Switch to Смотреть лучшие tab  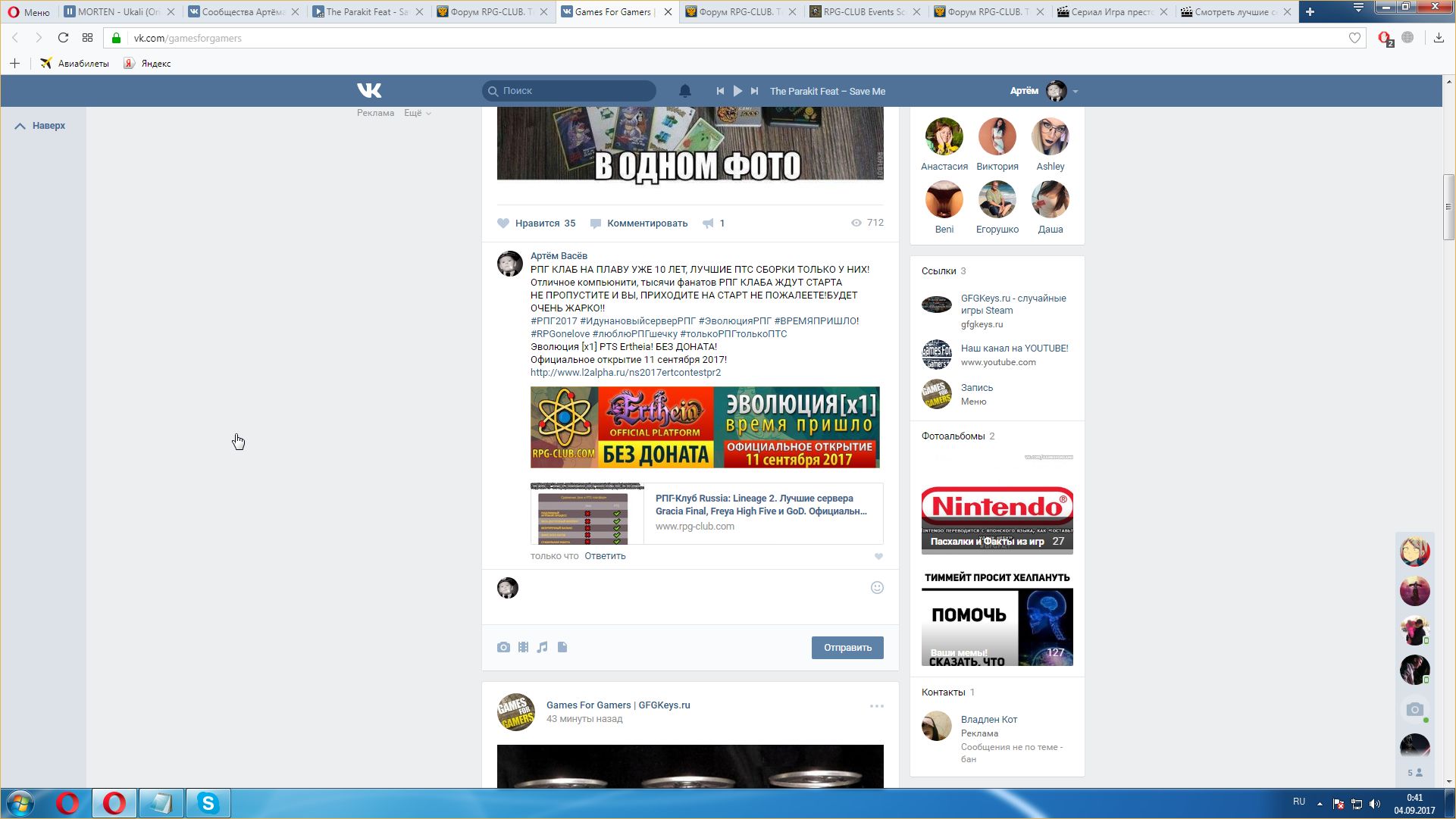(1237, 11)
